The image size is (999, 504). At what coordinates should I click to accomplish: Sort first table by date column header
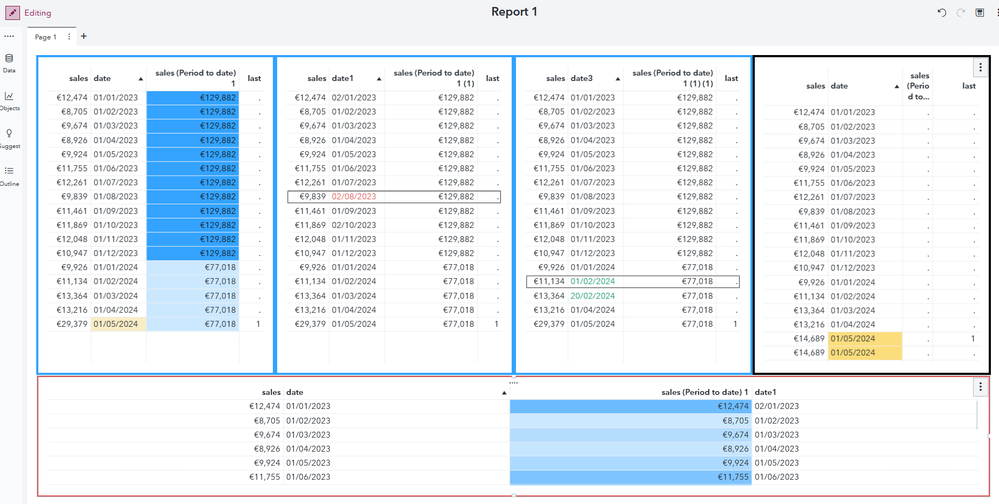103,78
